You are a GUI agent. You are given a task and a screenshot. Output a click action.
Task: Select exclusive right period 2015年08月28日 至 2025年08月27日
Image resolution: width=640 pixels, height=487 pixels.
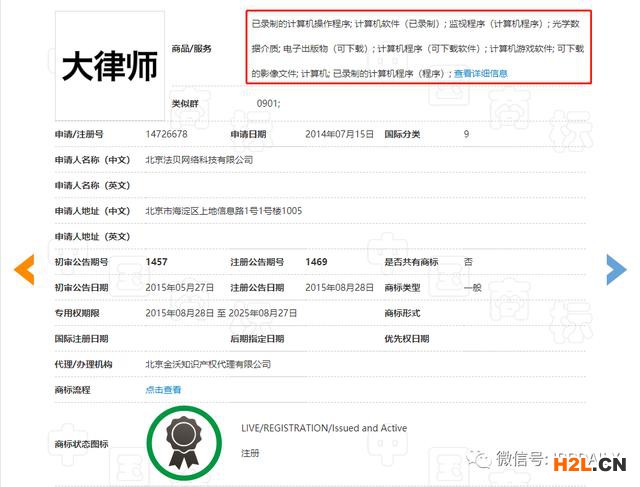tap(221, 313)
